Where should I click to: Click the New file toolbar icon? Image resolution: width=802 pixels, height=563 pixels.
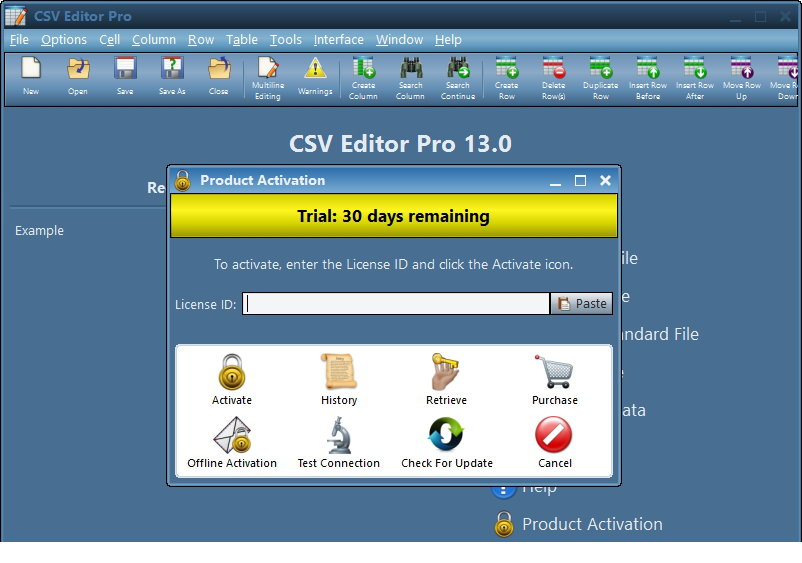[31, 76]
